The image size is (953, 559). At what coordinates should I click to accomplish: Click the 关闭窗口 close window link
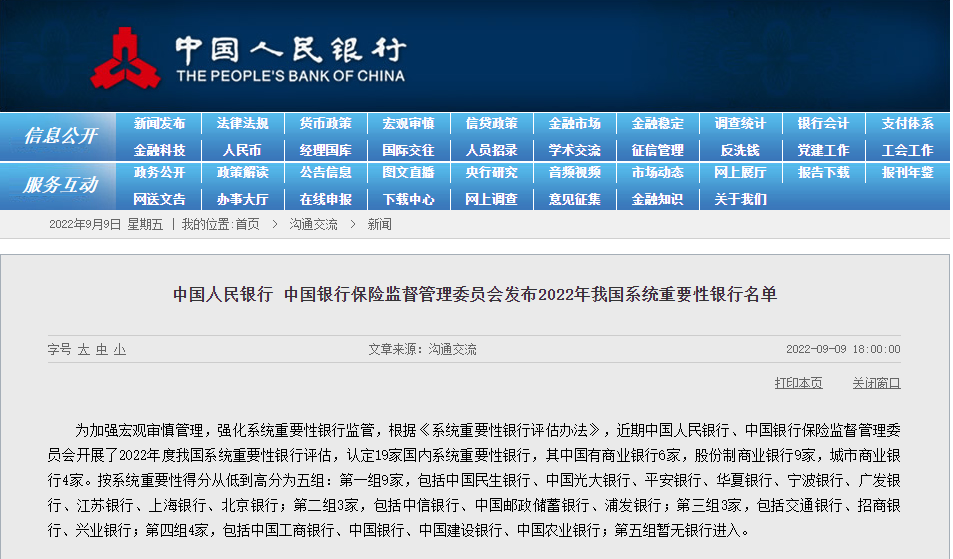pos(876,383)
